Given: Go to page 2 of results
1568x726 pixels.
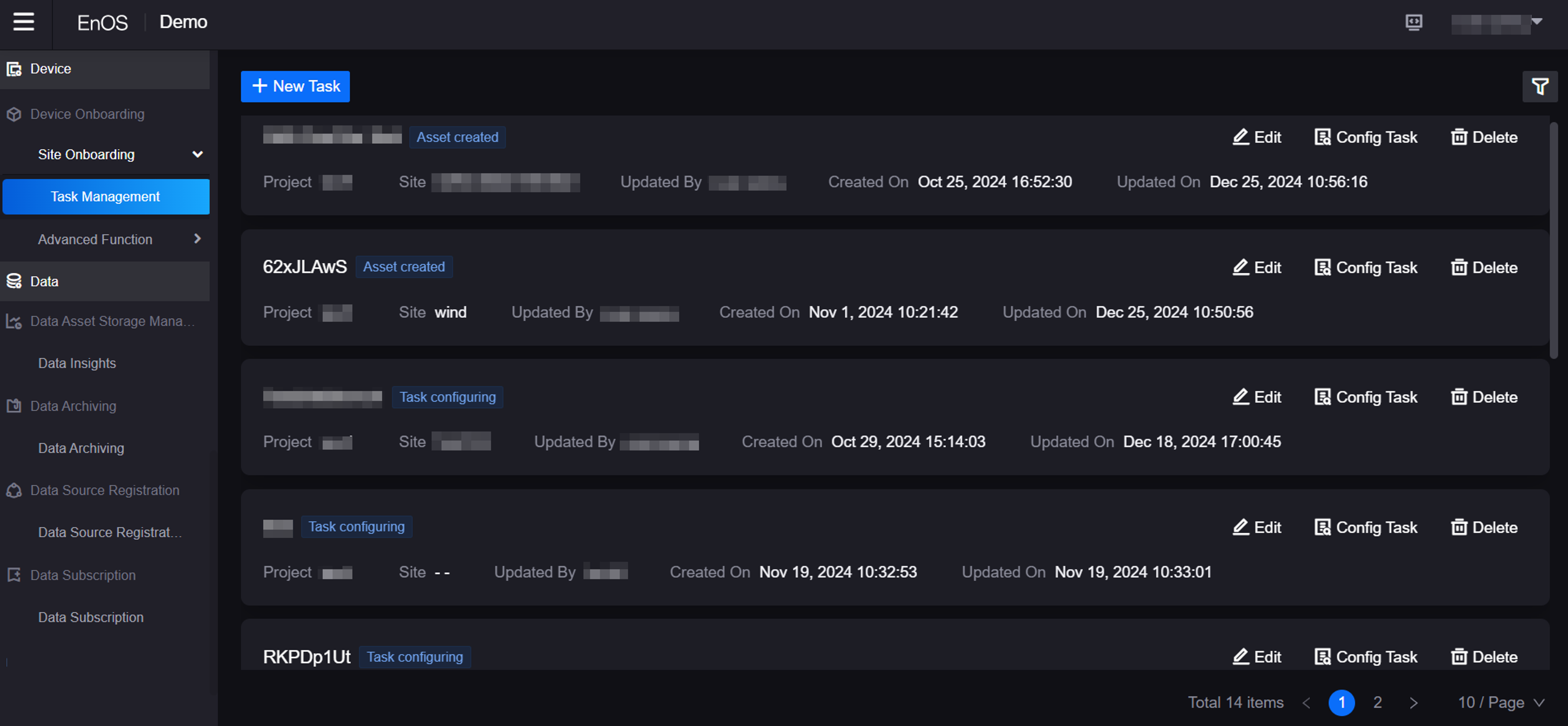Looking at the screenshot, I should click(x=1377, y=702).
